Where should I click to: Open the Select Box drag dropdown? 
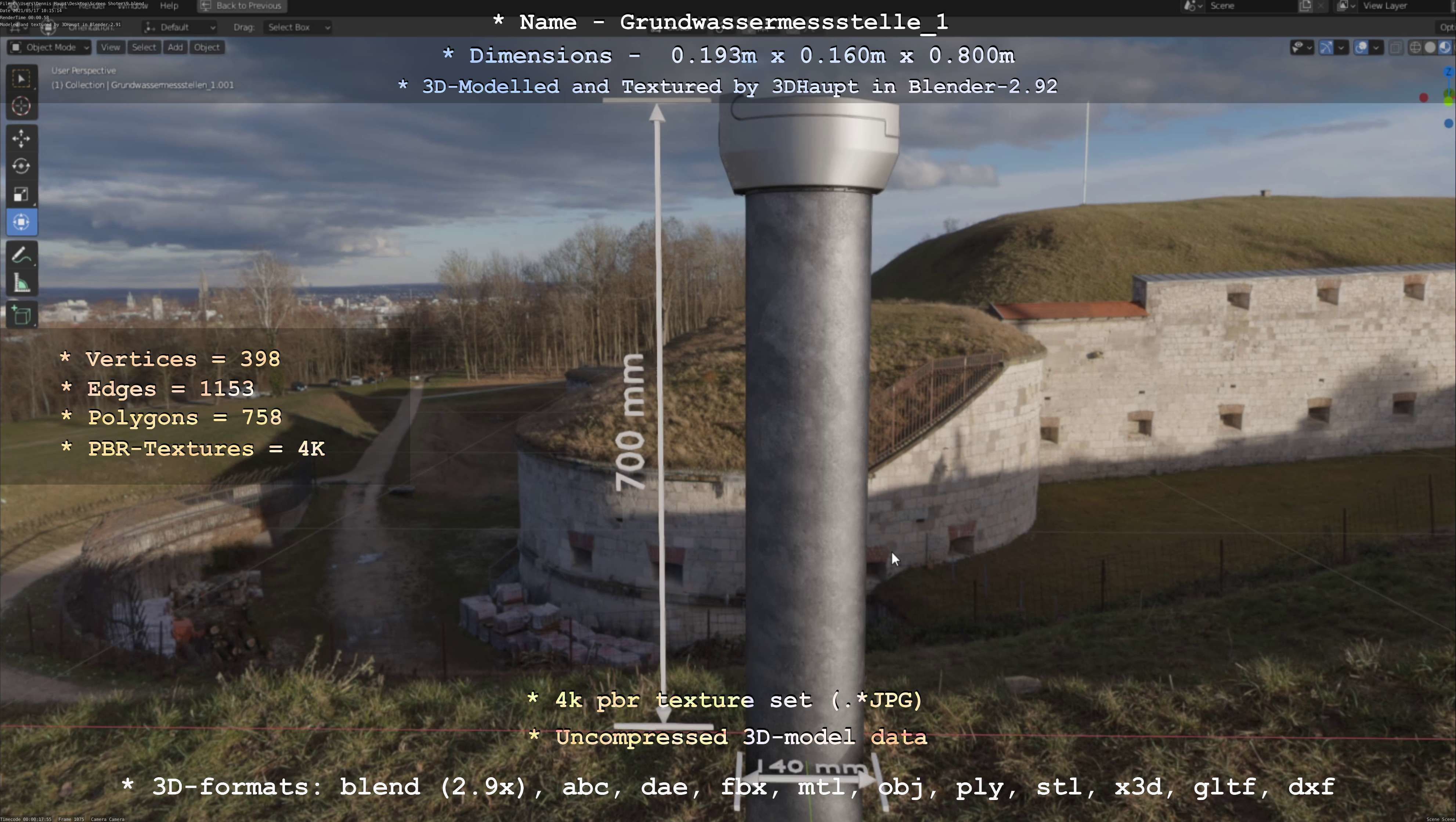click(297, 27)
